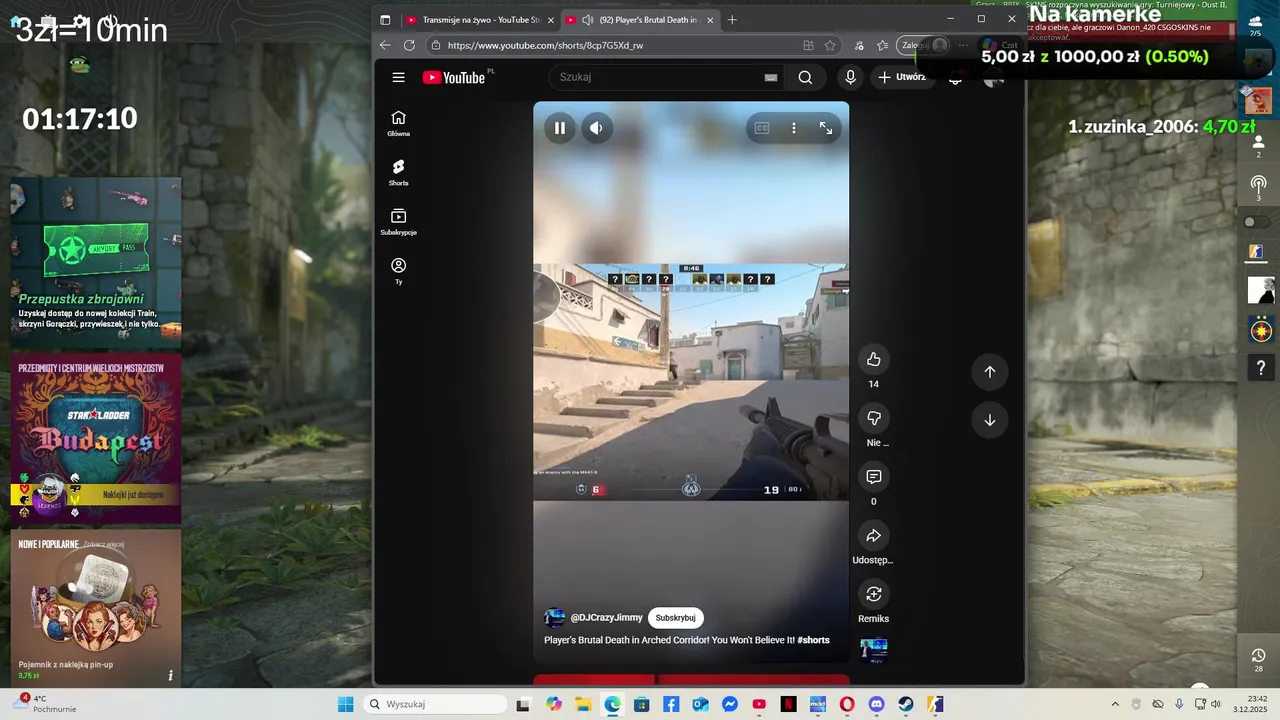
Task: Go to the next Short with down arrow
Action: (990, 420)
